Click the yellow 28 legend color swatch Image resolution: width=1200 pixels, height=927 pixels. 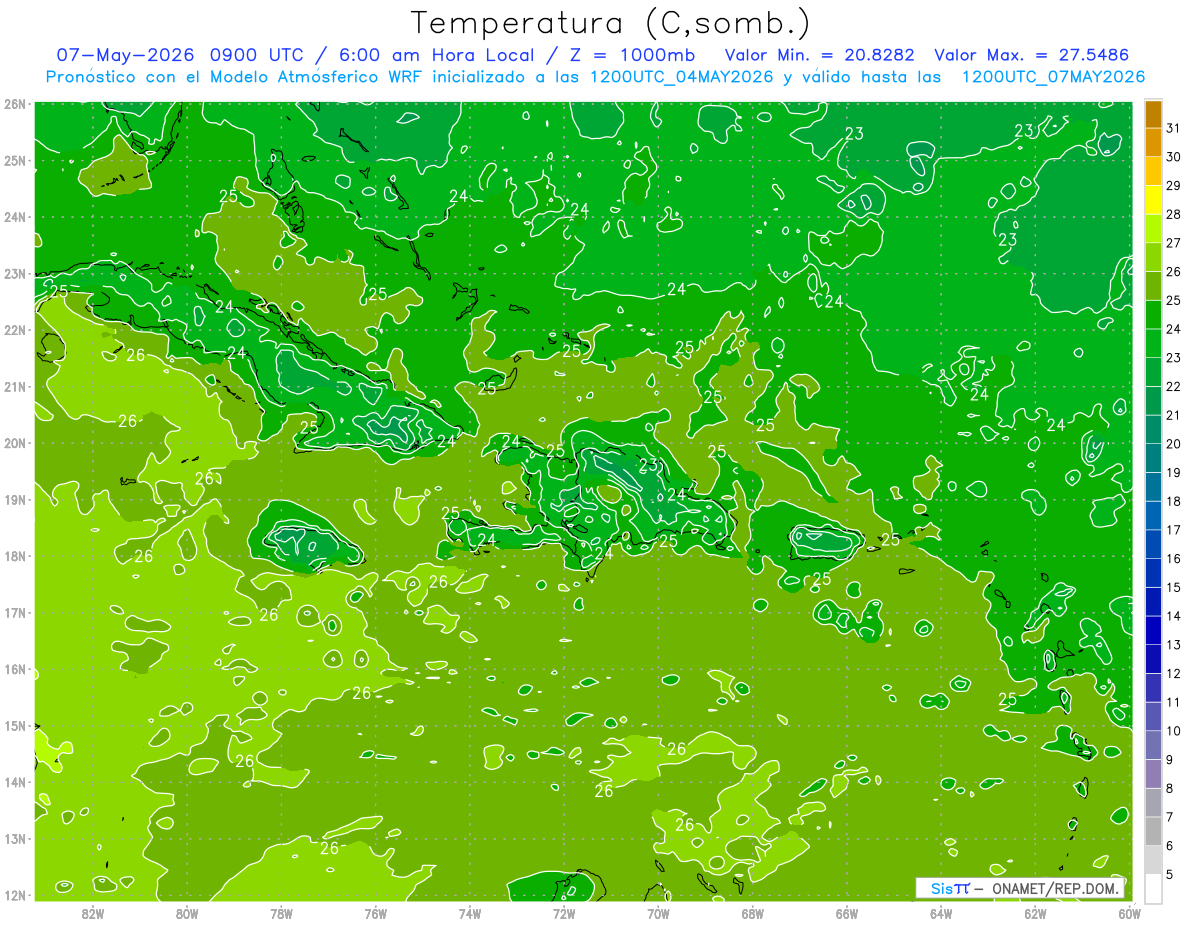[x=1153, y=200]
